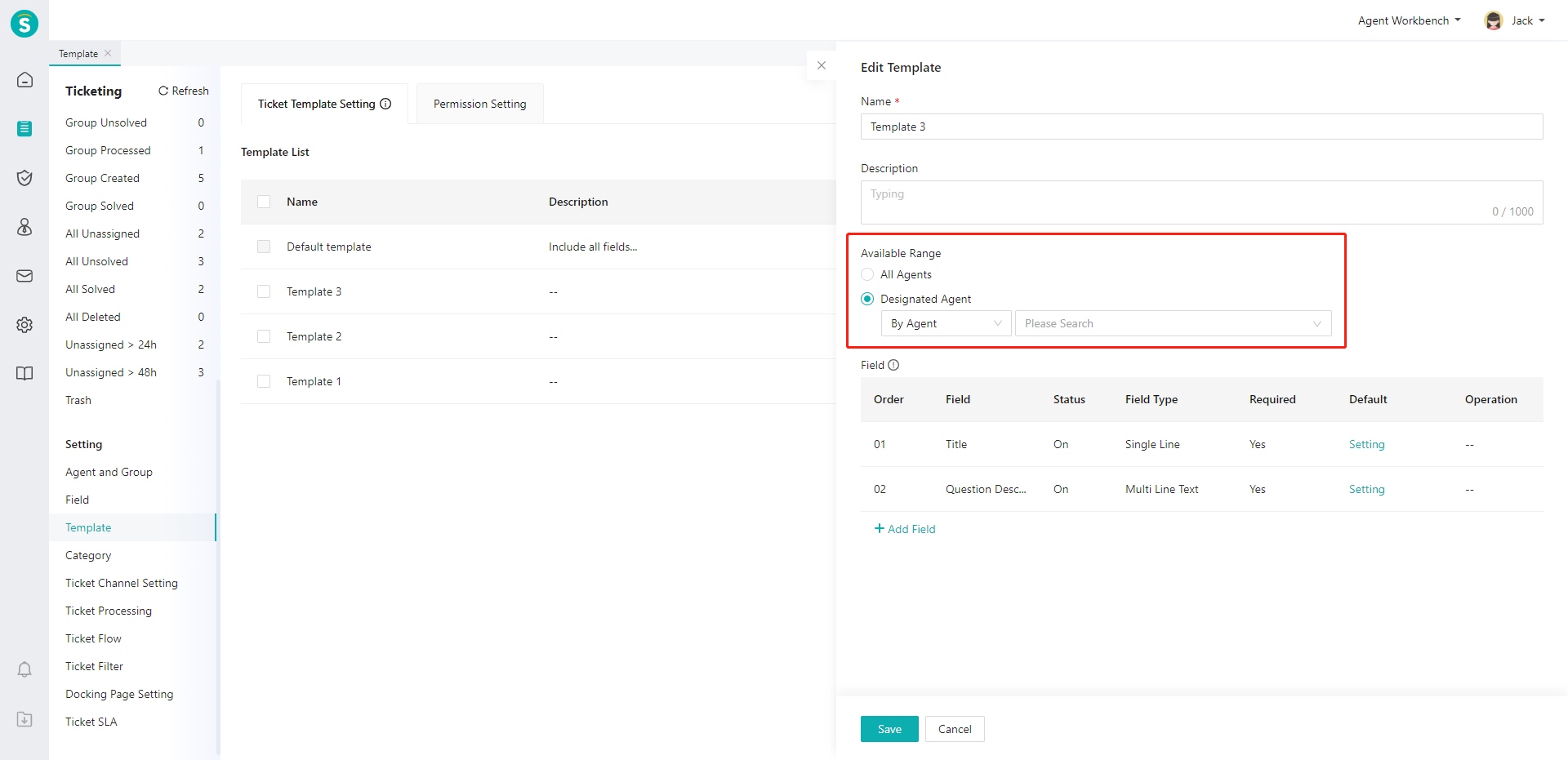The width and height of the screenshot is (1568, 760).
Task: Tick the Template 1 row checkbox
Action: click(264, 381)
